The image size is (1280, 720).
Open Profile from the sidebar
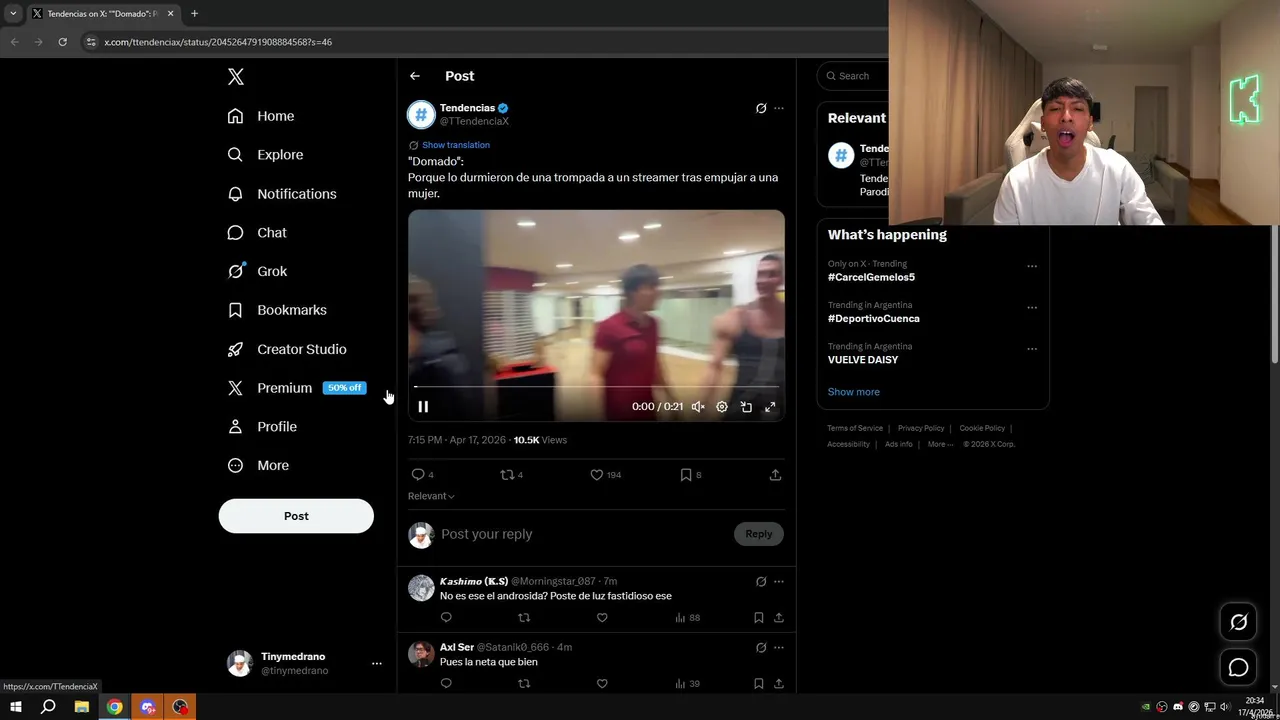(x=262, y=427)
